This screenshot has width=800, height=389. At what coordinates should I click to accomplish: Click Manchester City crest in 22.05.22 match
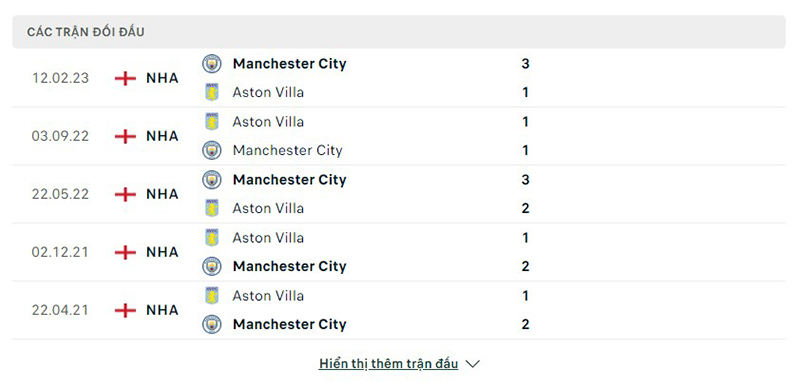coord(212,180)
